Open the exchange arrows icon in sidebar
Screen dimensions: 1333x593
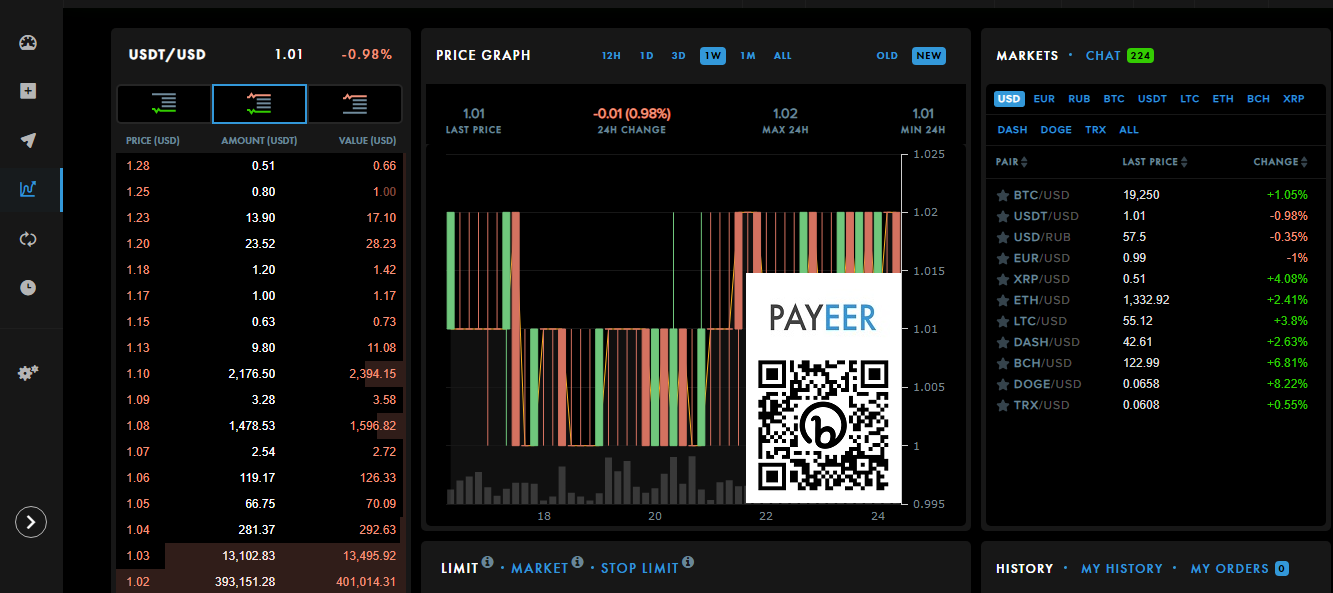tap(28, 239)
